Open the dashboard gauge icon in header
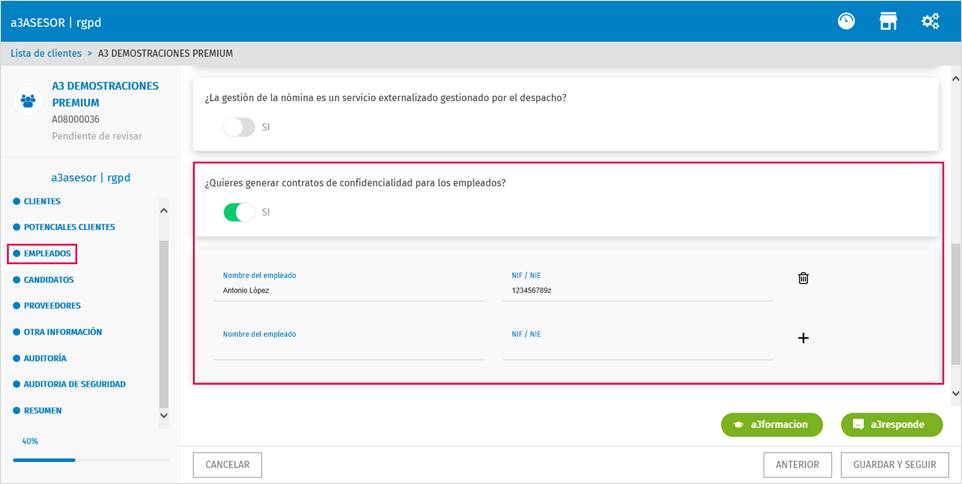This screenshot has width=962, height=484. 846,21
